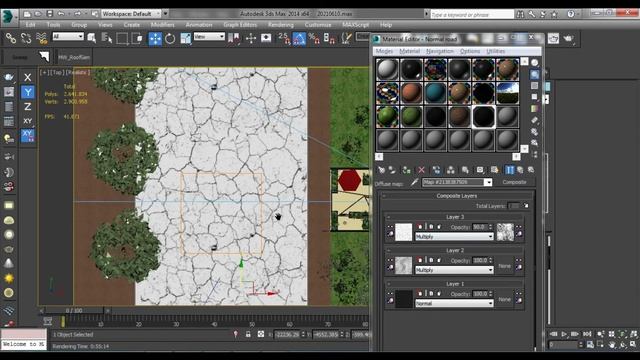The height and width of the screenshot is (360, 640).
Task: Click the Make Material Copy icon
Action: coord(436,169)
